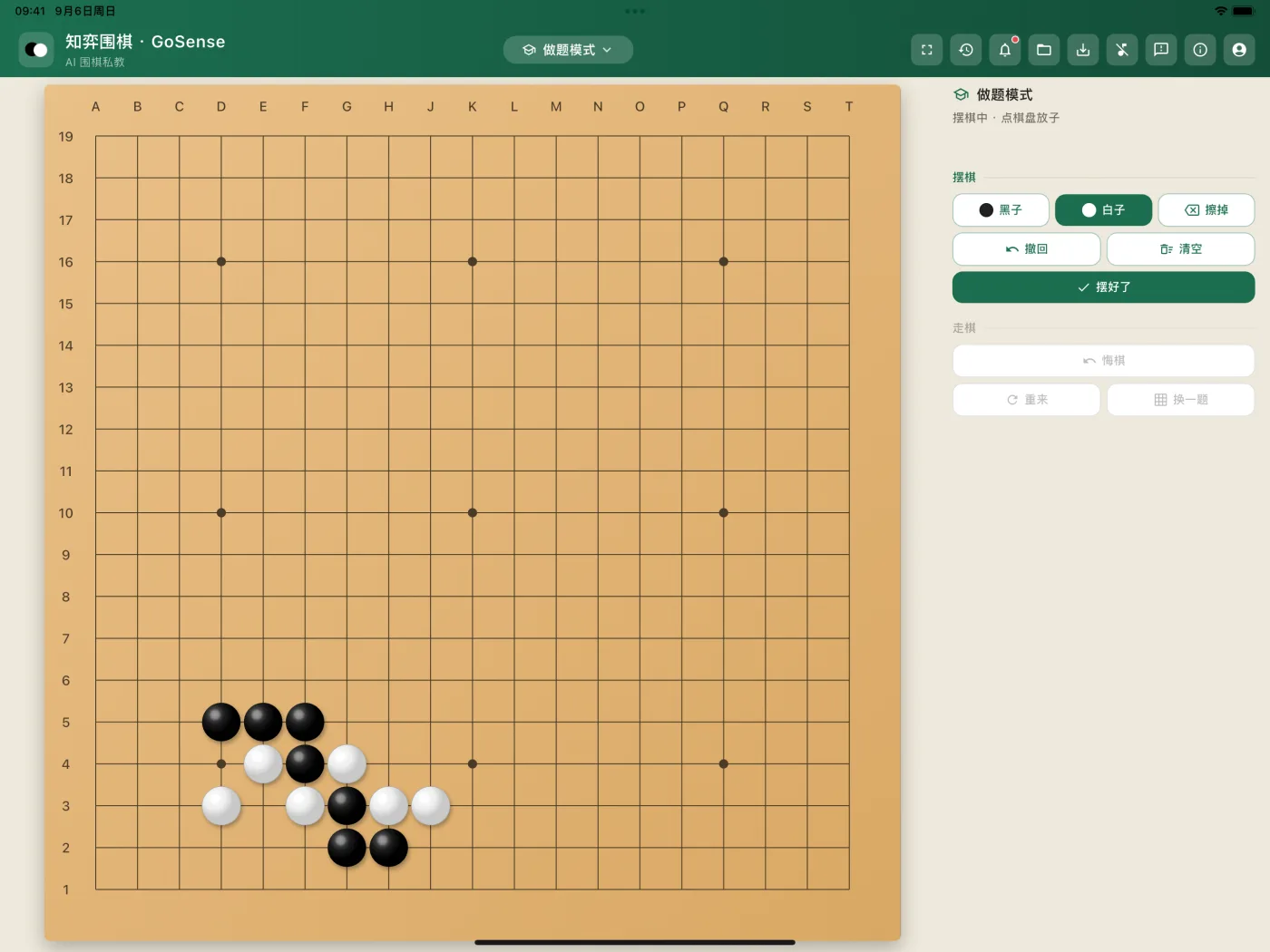Click the black stone at F4
This screenshot has height=952, width=1270.
tap(305, 764)
